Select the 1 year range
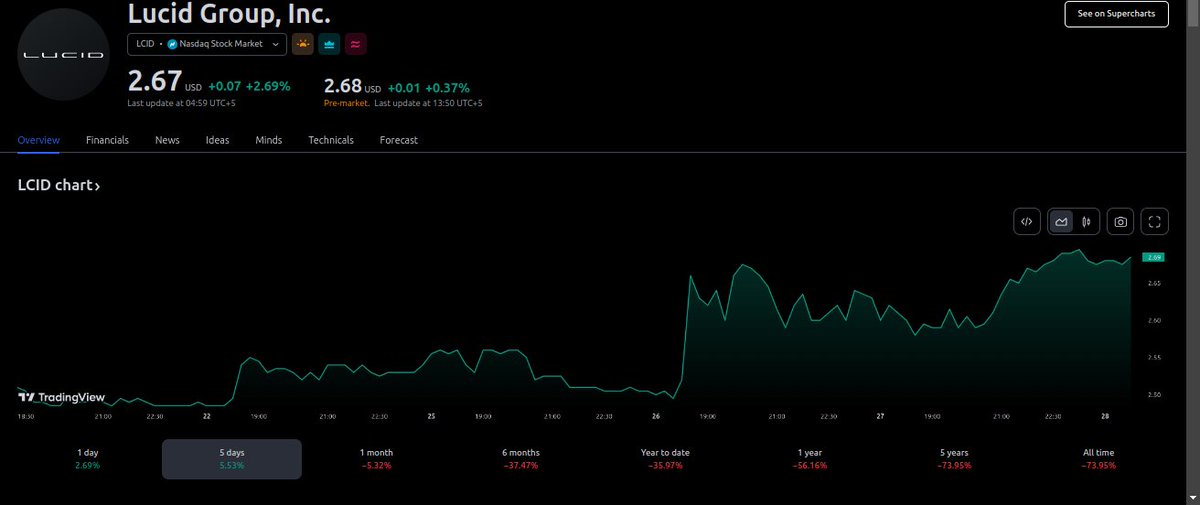1200x505 pixels. pos(810,459)
